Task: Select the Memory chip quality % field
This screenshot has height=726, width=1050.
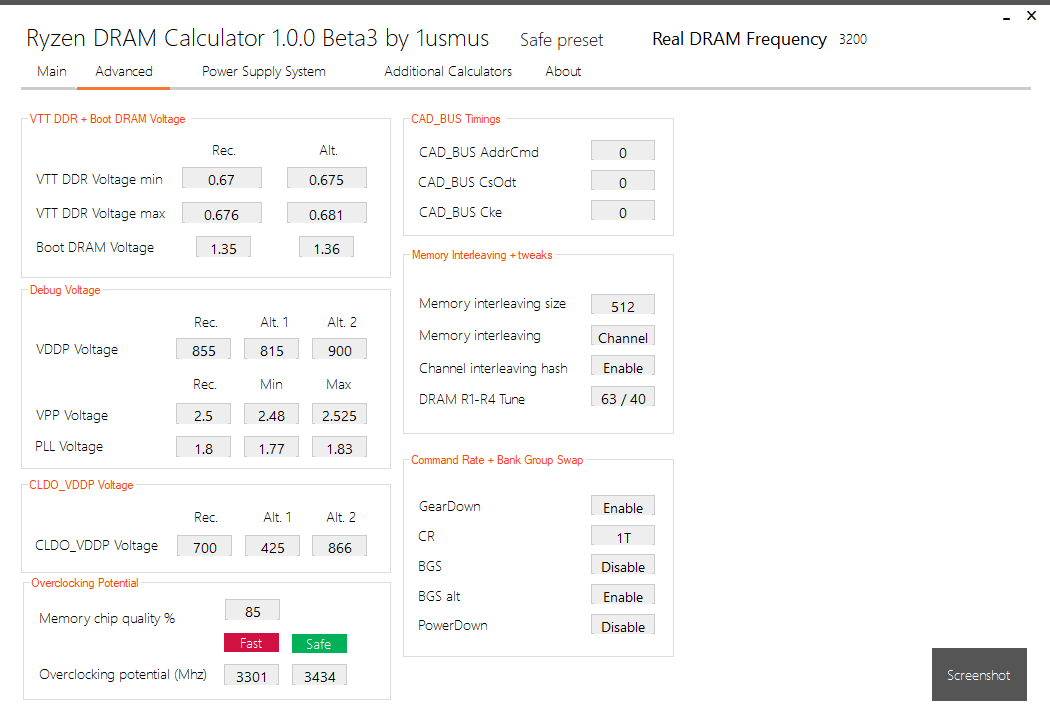Action: [x=252, y=611]
